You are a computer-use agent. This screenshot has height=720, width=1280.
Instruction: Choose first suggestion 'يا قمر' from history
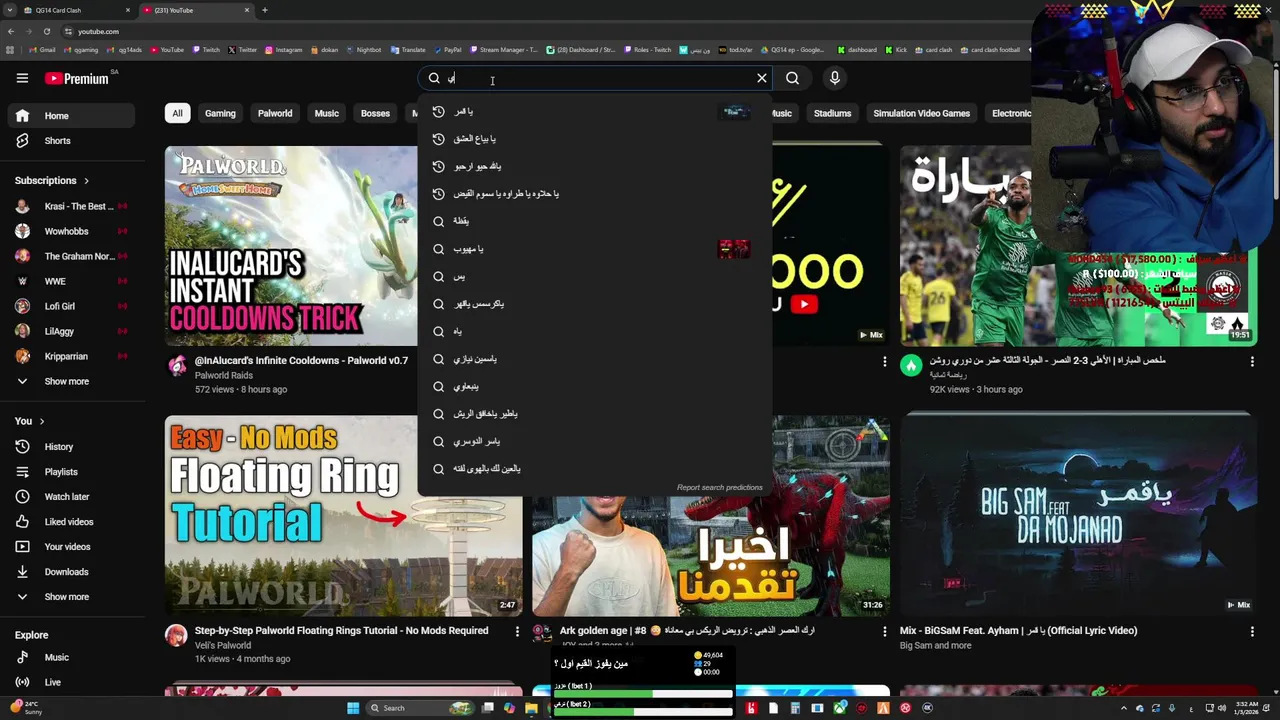click(x=595, y=111)
